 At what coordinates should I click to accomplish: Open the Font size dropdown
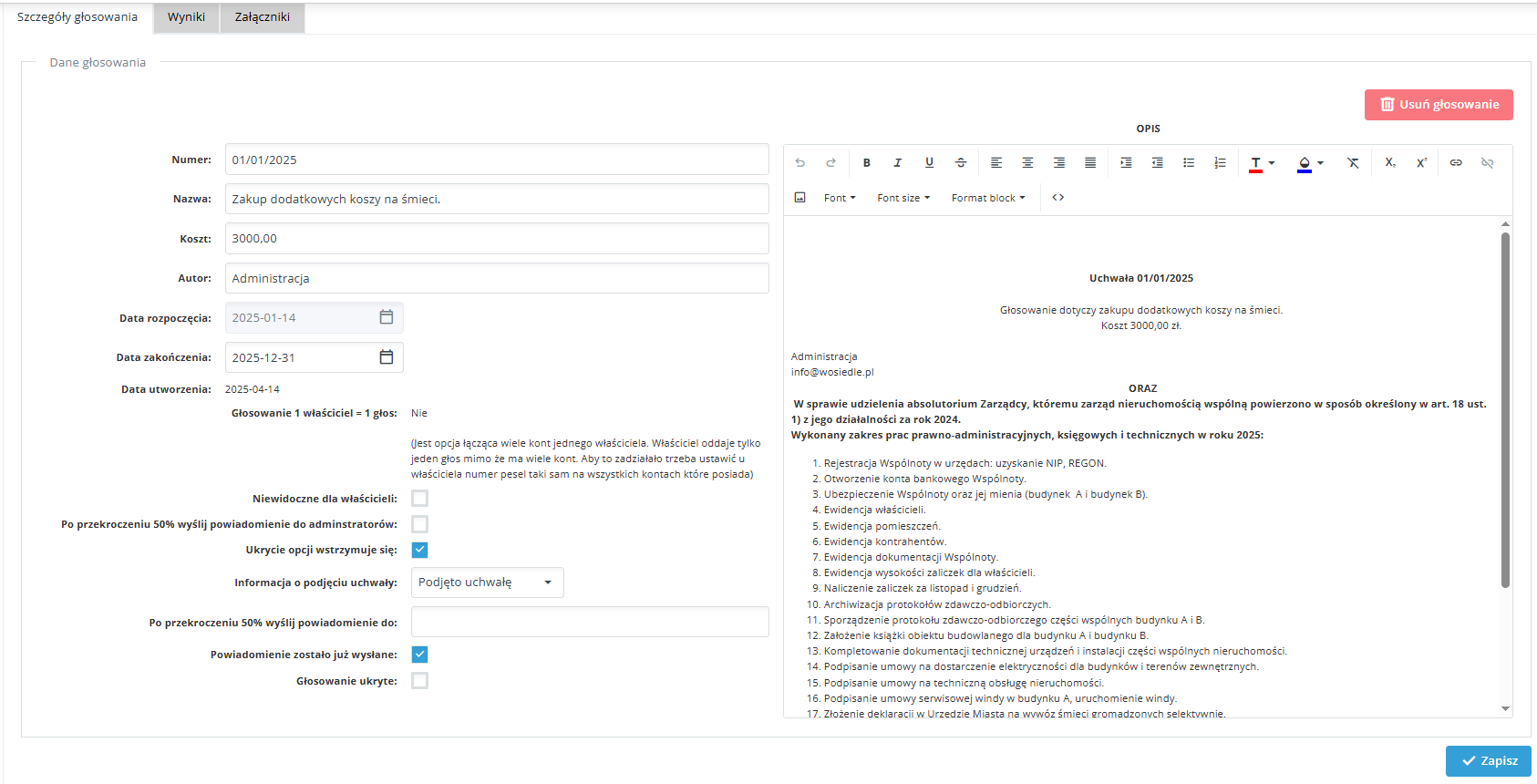coord(903,198)
